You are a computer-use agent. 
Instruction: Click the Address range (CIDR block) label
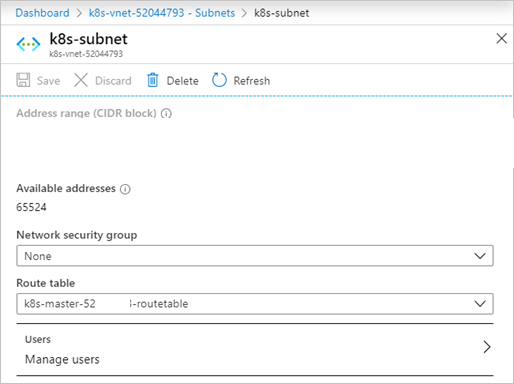tap(86, 113)
